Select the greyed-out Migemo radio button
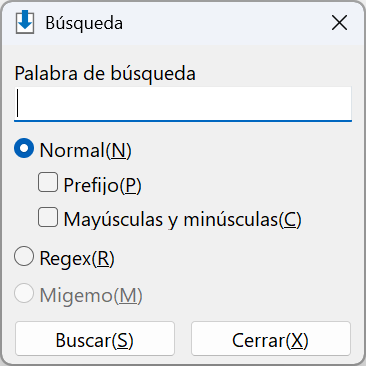 (24, 293)
